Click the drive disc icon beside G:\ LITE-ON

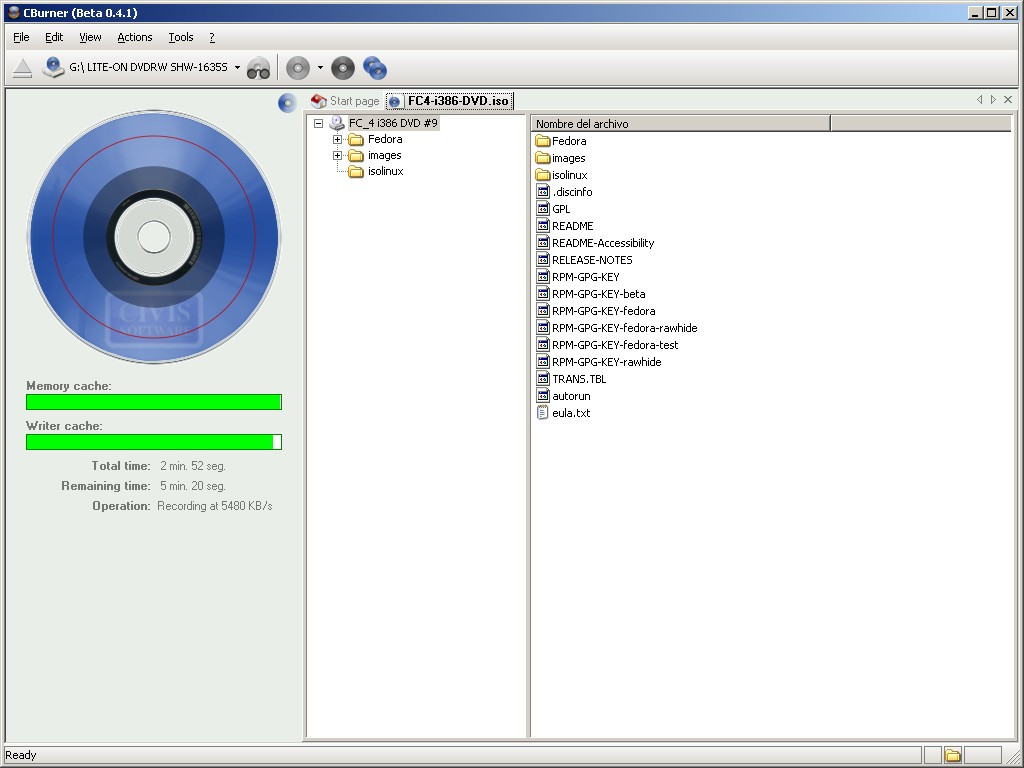53,67
